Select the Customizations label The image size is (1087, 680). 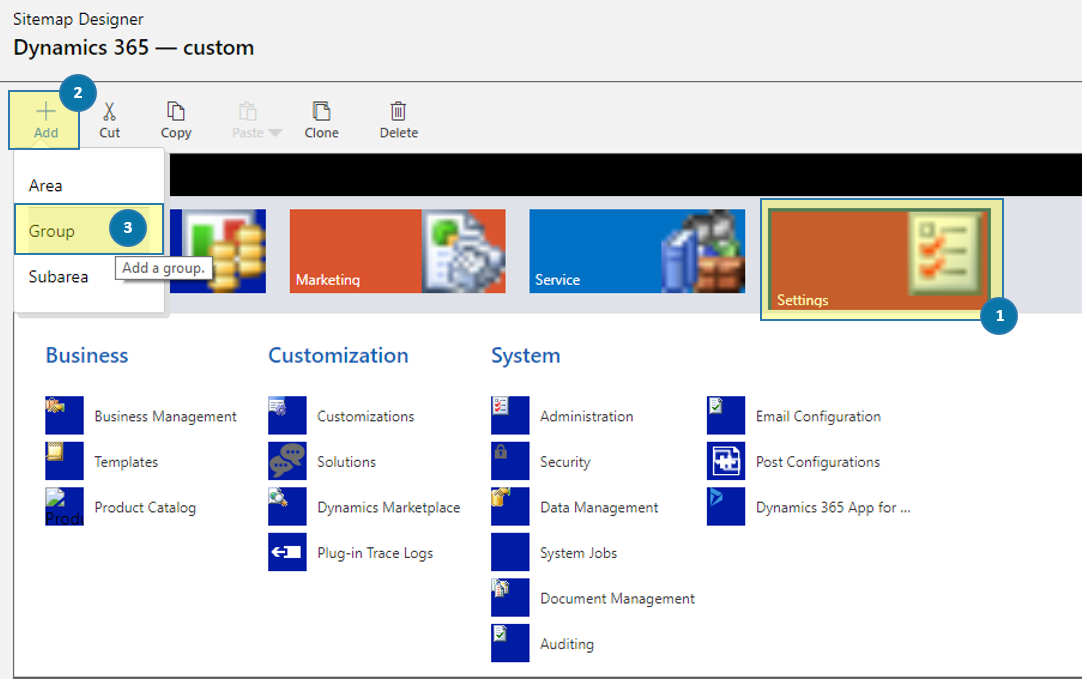pyautogui.click(x=365, y=416)
